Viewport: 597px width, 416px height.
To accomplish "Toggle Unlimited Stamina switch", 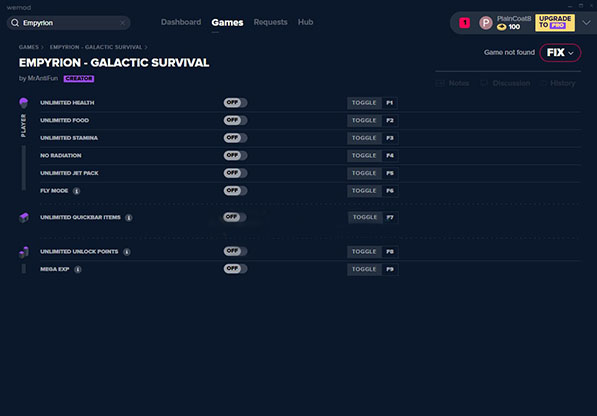I will pyautogui.click(x=235, y=138).
